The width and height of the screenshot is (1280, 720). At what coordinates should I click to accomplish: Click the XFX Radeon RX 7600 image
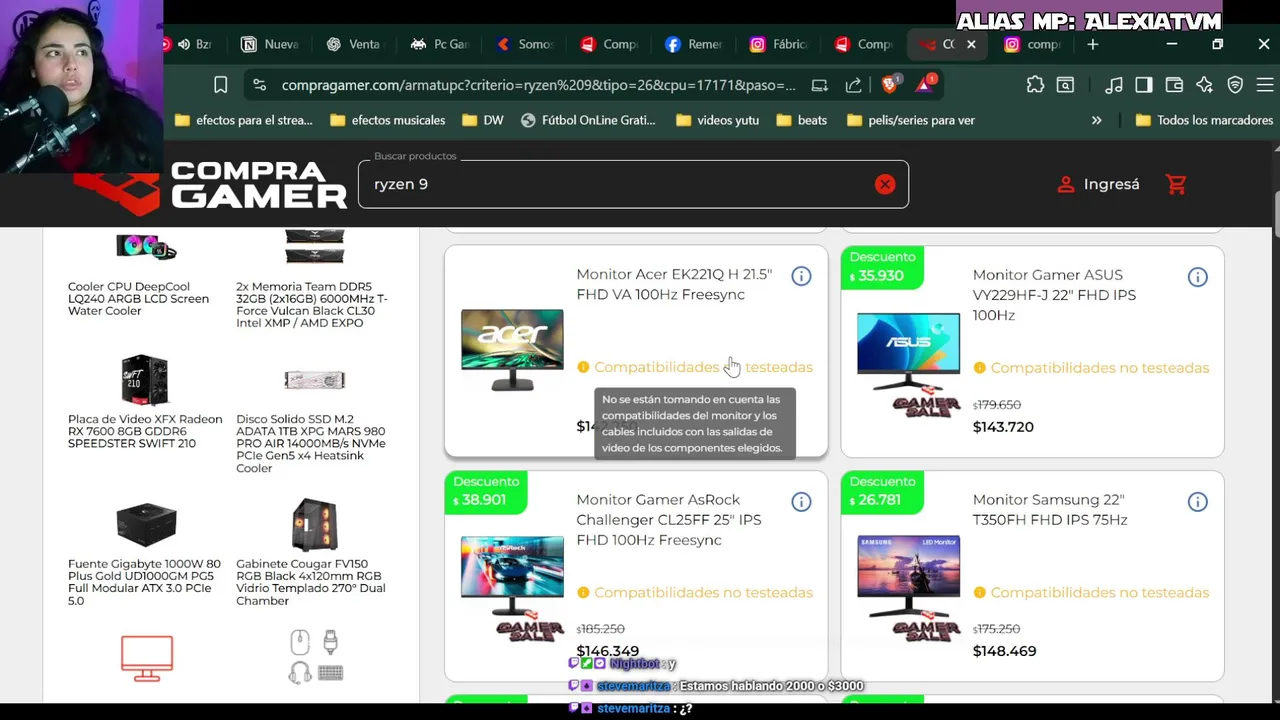pos(145,380)
